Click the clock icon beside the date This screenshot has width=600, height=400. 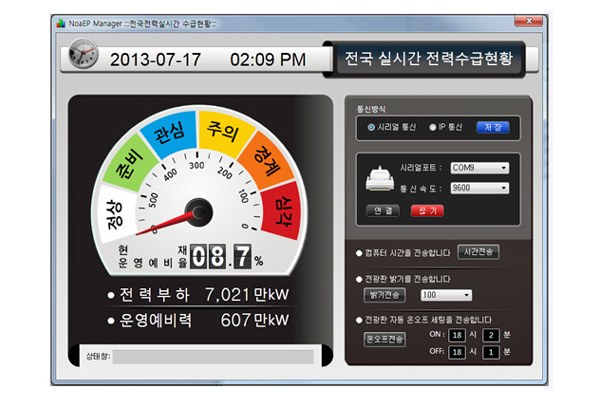pos(83,58)
